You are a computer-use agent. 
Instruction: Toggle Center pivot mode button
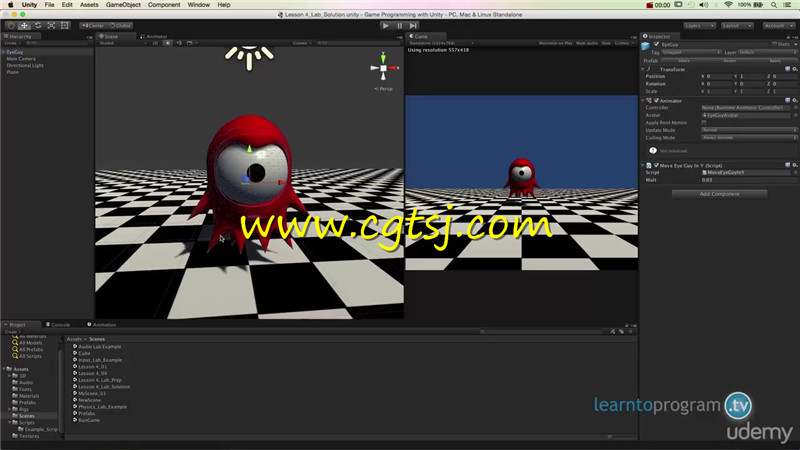pyautogui.click(x=93, y=26)
